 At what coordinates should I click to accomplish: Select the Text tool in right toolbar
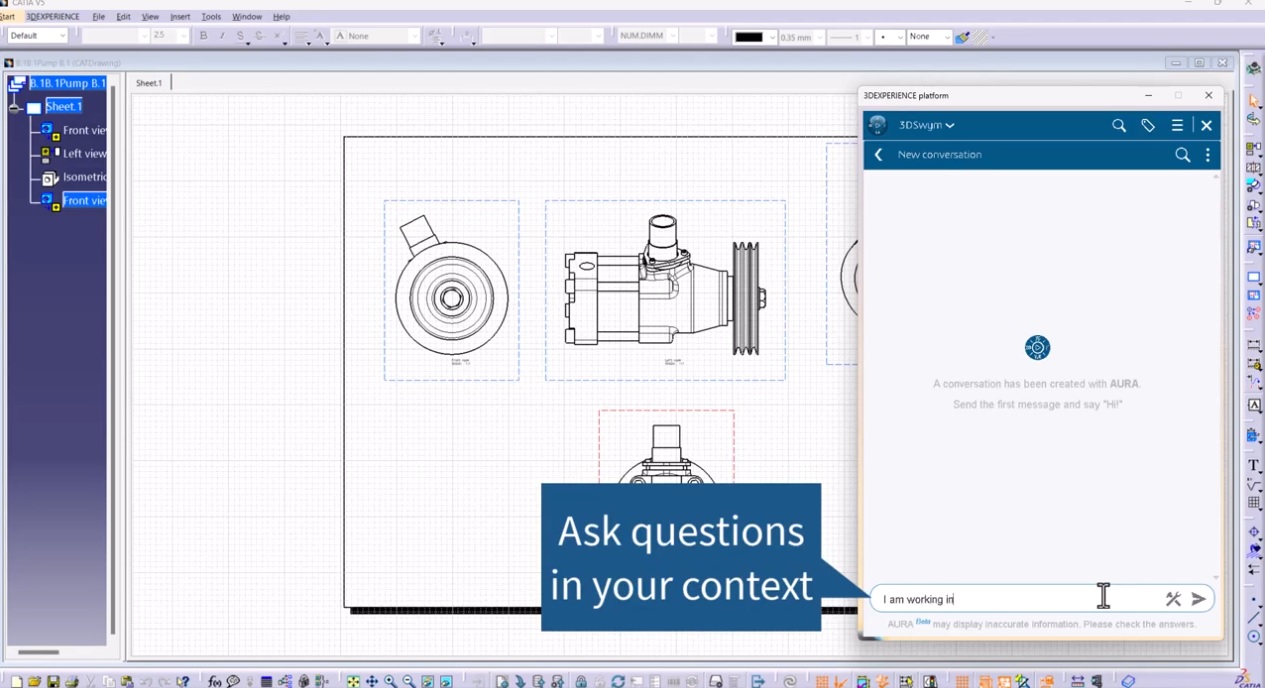pos(1253,465)
